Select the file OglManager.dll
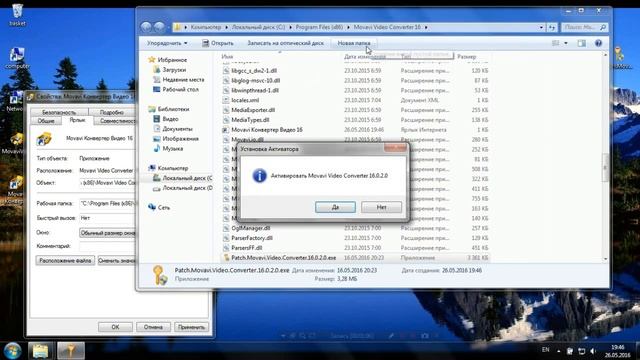Image resolution: width=640 pixels, height=360 pixels. coord(251,228)
